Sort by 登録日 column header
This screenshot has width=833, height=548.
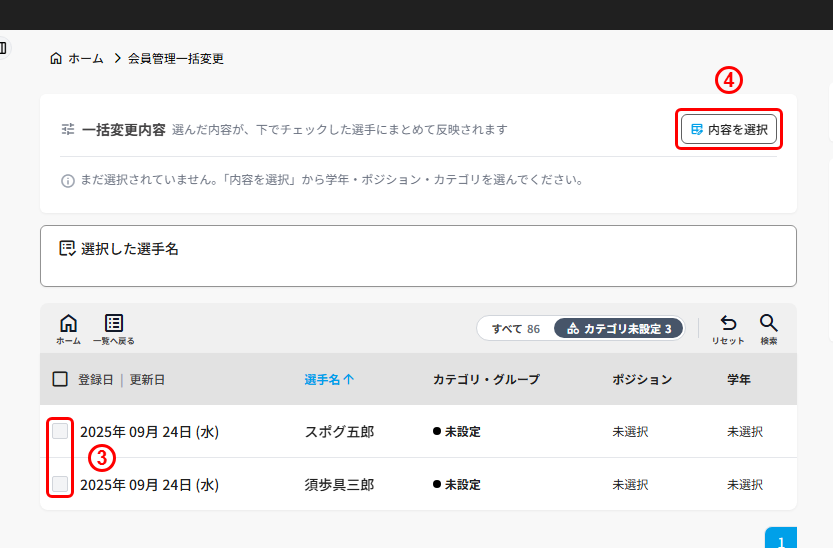[96, 380]
